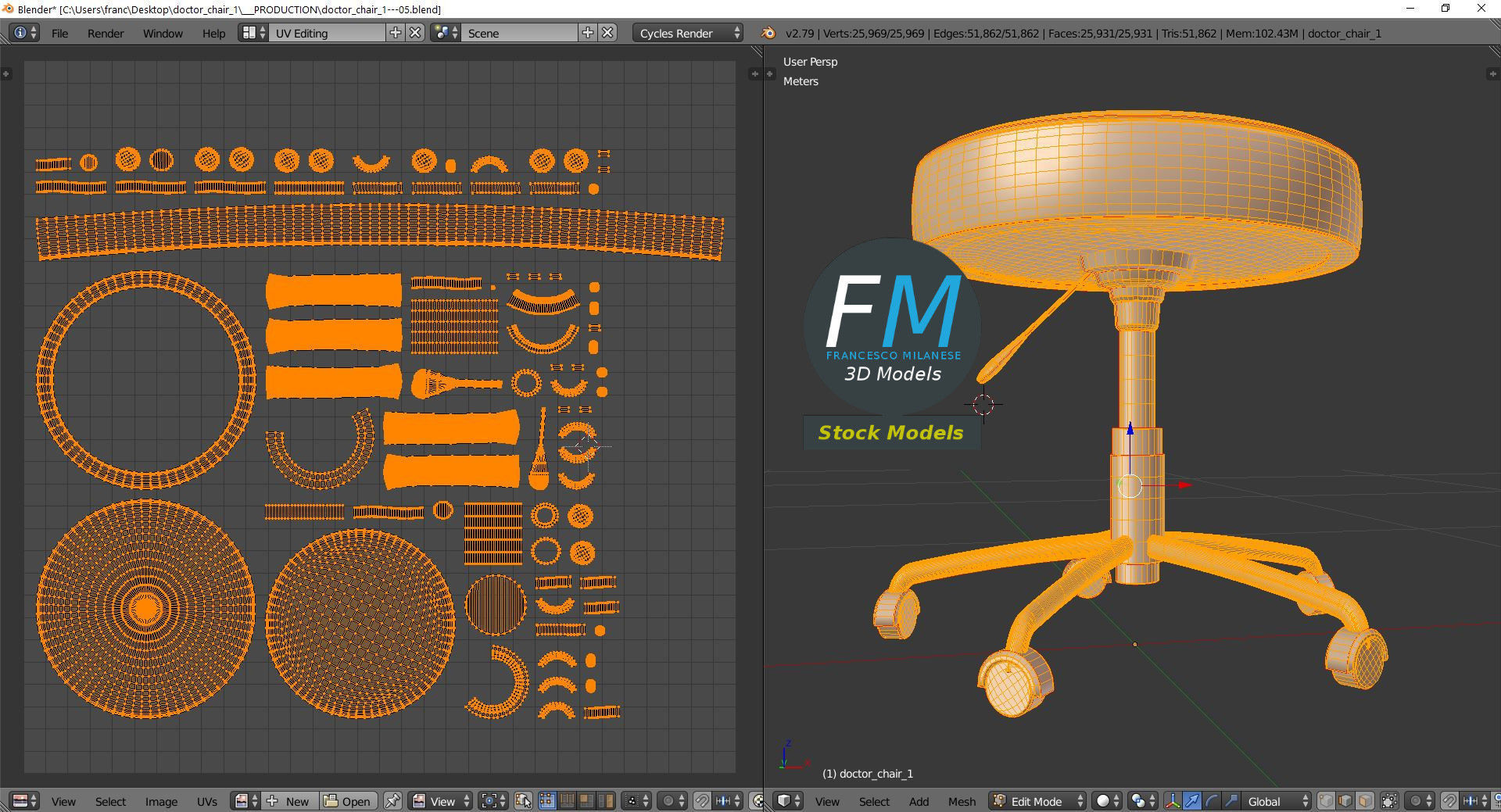Toggle snapping magnet in UV editor
The height and width of the screenshot is (812, 1501).
point(702,801)
